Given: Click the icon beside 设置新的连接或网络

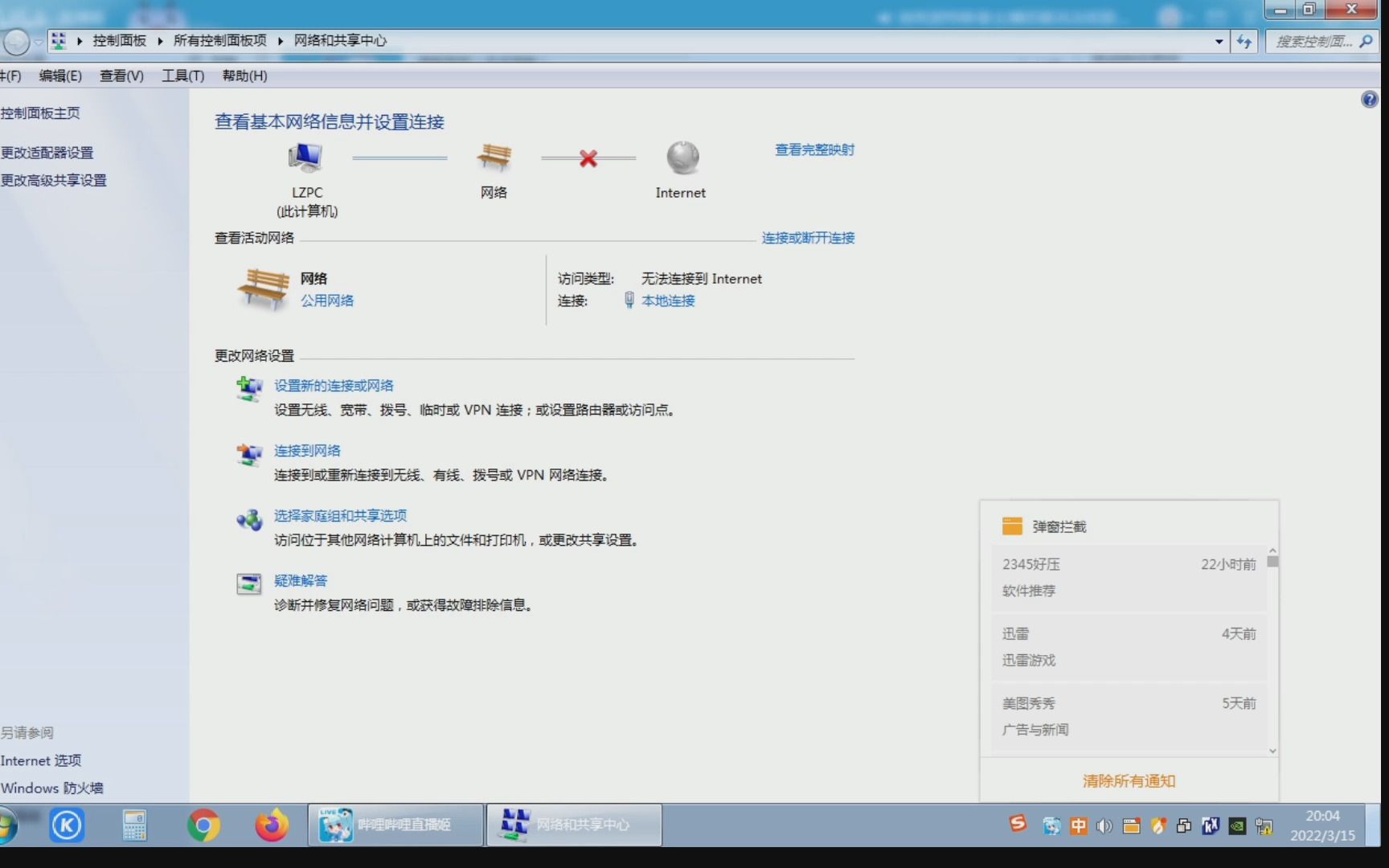Looking at the screenshot, I should coord(249,389).
